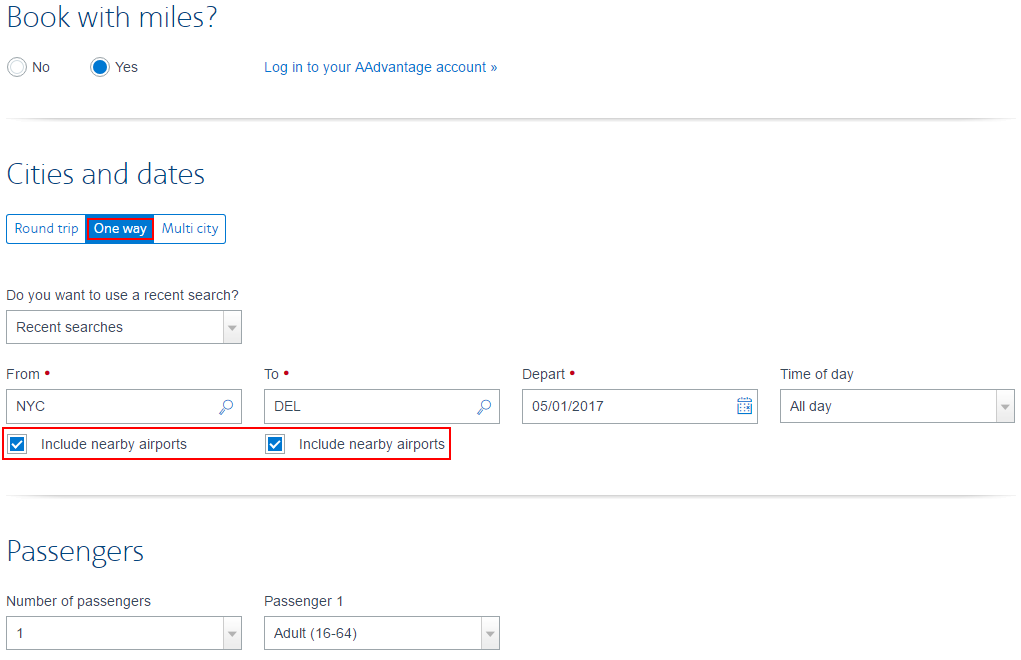The height and width of the screenshot is (660, 1021).
Task: Click the Depart date field 05/01/2017
Action: pyautogui.click(x=639, y=406)
